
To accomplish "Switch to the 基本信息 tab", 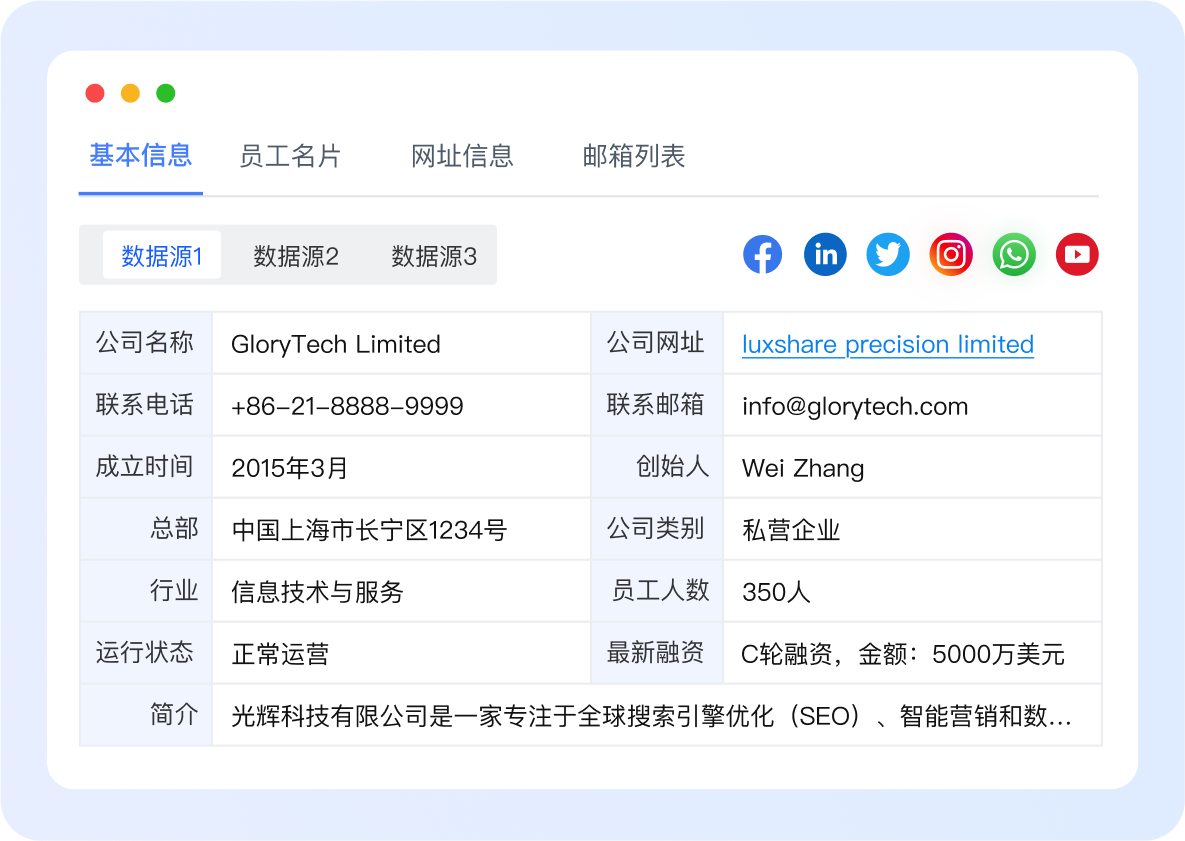I will pos(141,156).
